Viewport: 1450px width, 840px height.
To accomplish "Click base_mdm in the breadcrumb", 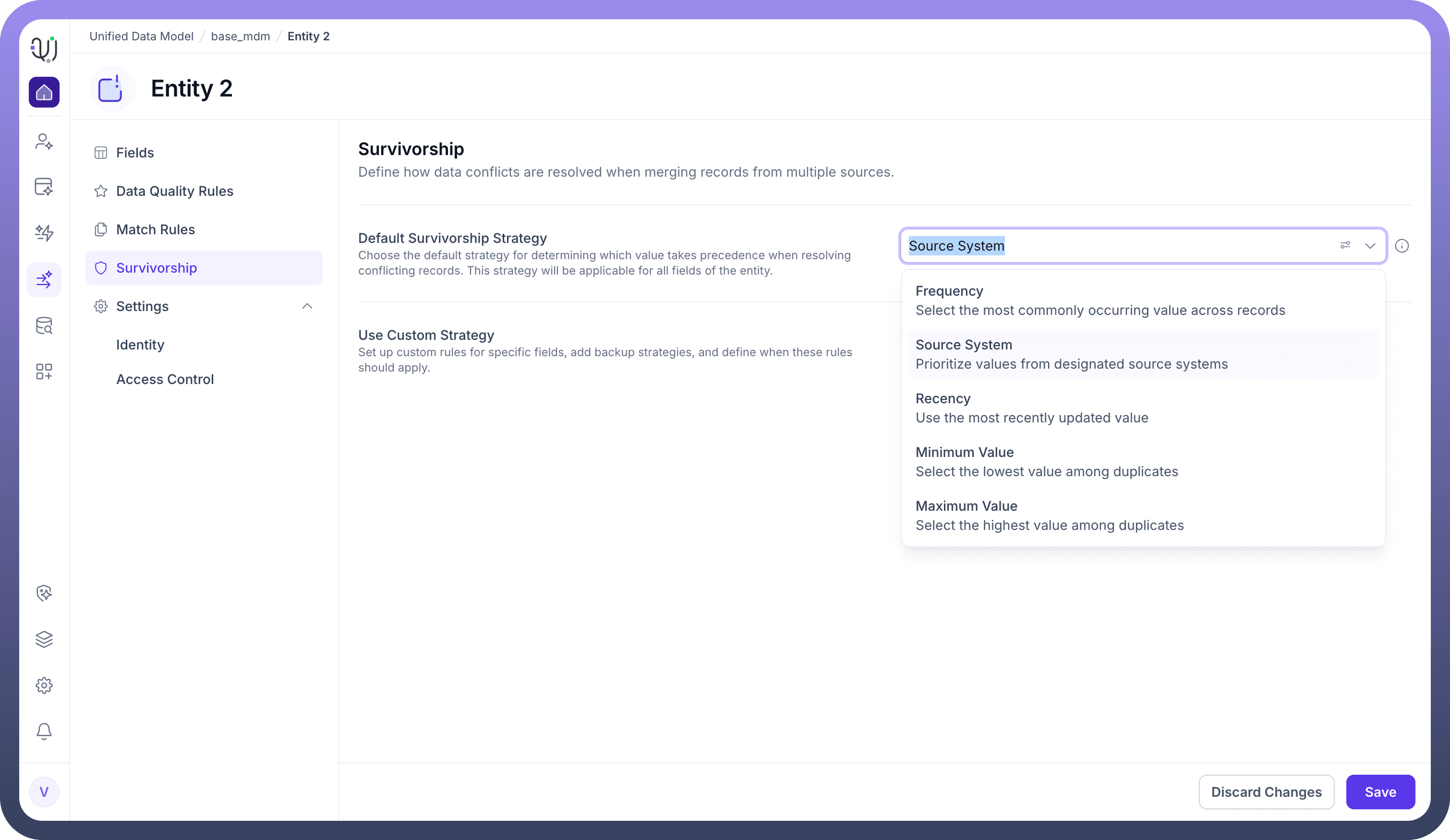I will click(x=240, y=36).
